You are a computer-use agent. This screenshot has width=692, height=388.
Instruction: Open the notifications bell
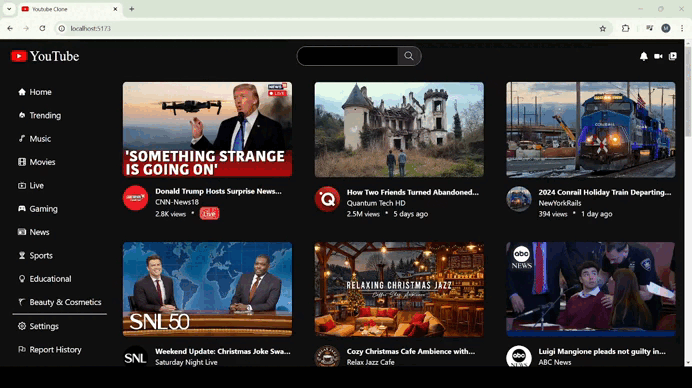(643, 57)
